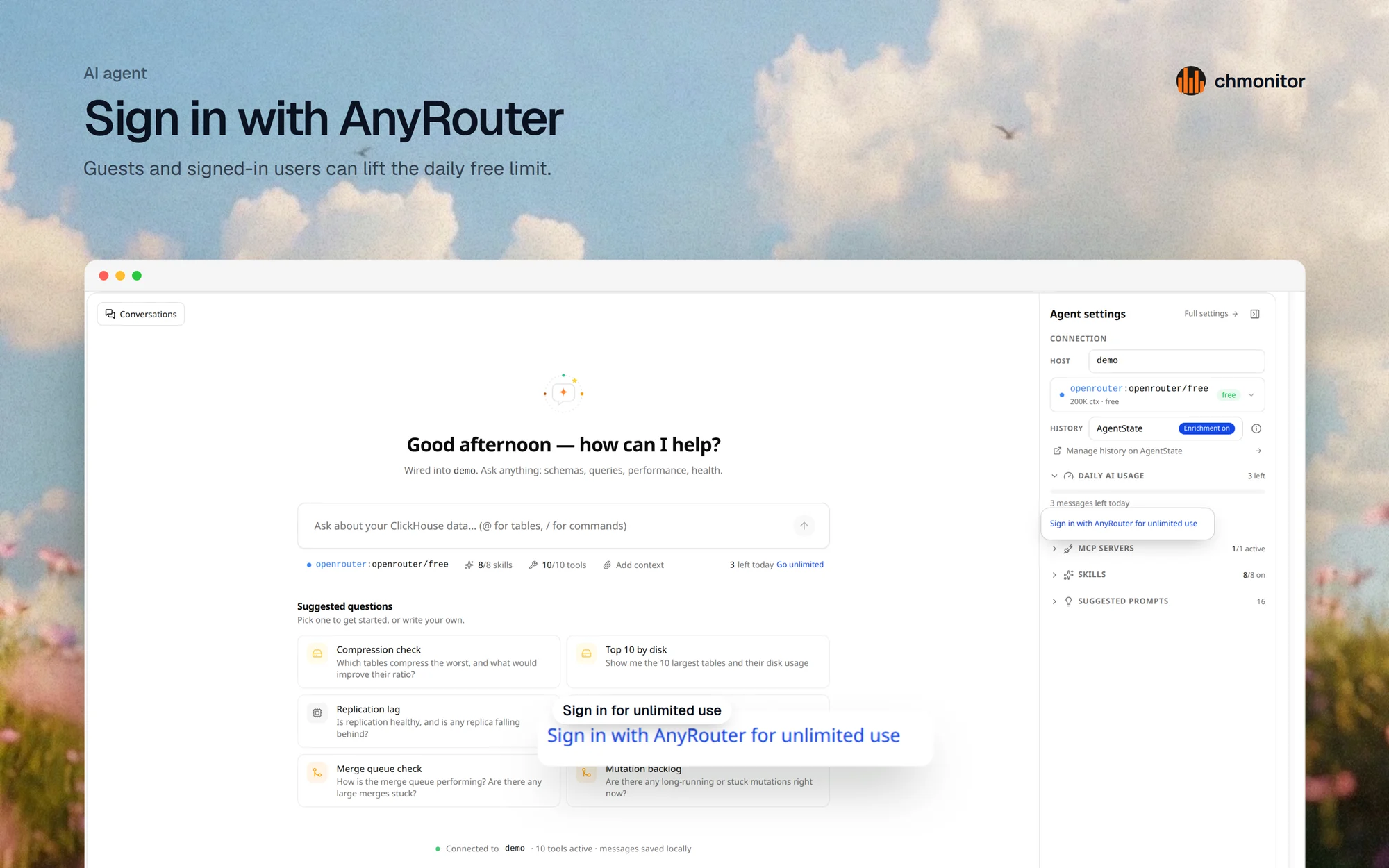The width and height of the screenshot is (1389, 868).
Task: Expand the Skills section
Action: tap(1054, 575)
